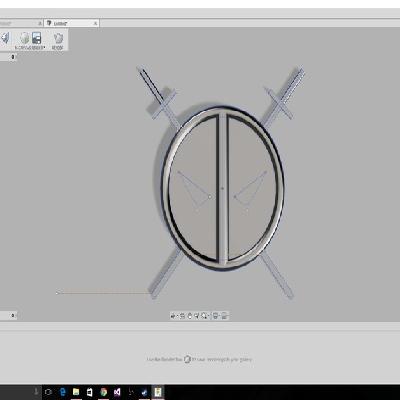Open Visual Studio from the taskbar

coord(117,392)
